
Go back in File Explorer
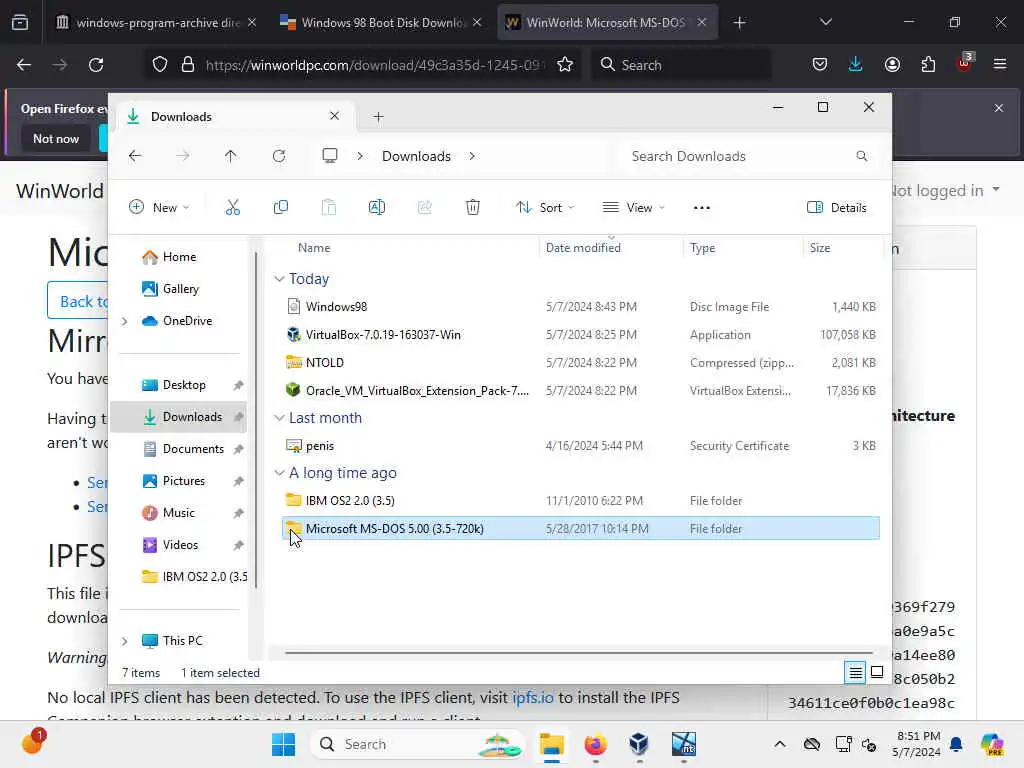click(x=135, y=156)
